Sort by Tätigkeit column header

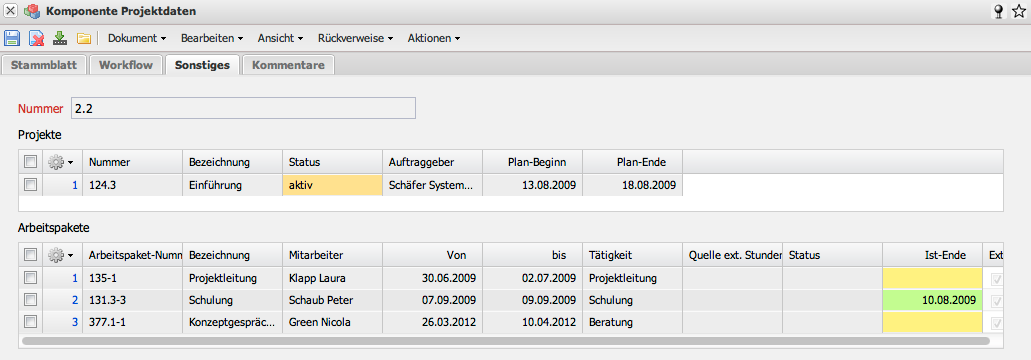point(632,255)
